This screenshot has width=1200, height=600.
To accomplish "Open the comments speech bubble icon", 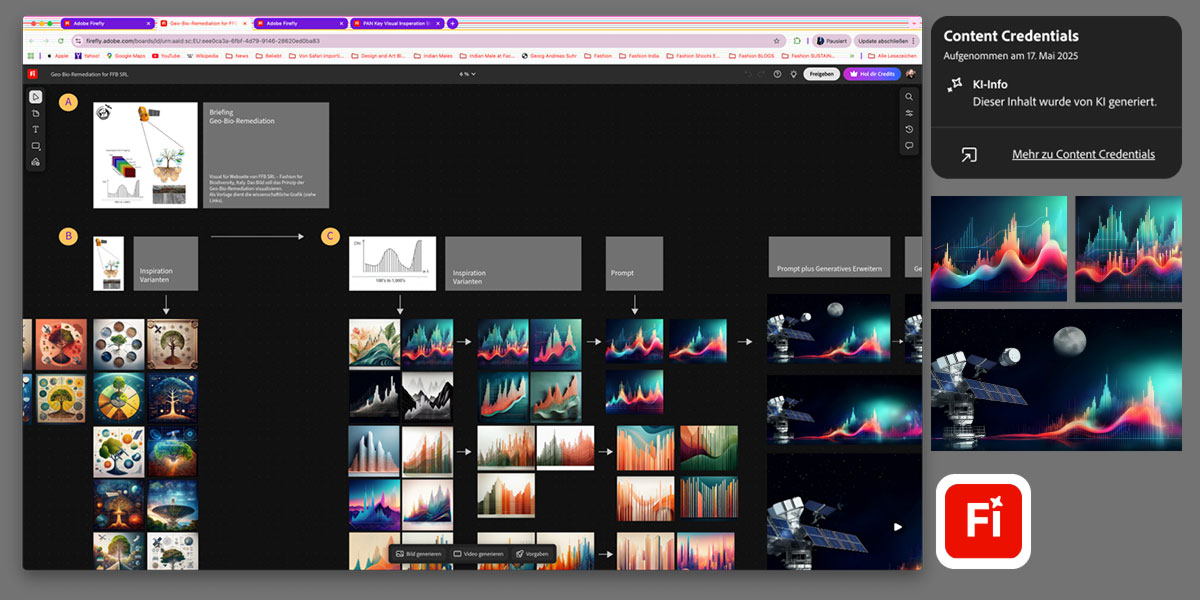I will point(909,146).
